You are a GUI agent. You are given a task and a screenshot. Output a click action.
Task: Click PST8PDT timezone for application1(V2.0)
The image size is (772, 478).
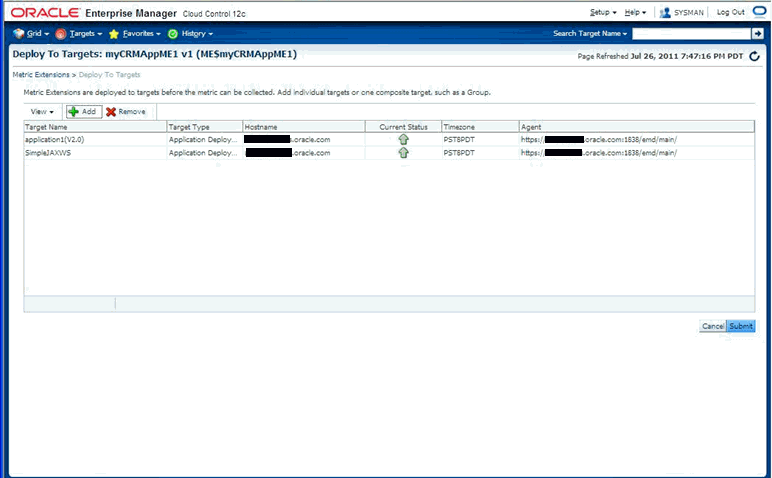click(x=459, y=140)
